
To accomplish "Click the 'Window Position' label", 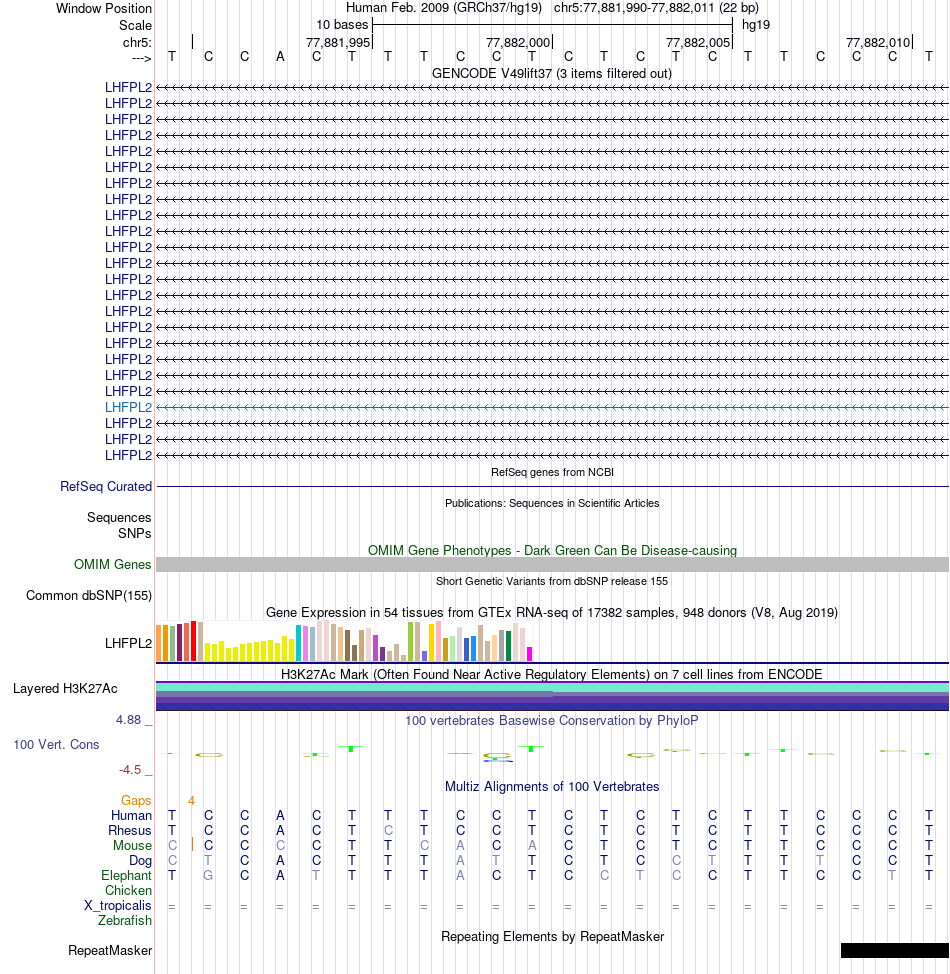I will click(104, 9).
